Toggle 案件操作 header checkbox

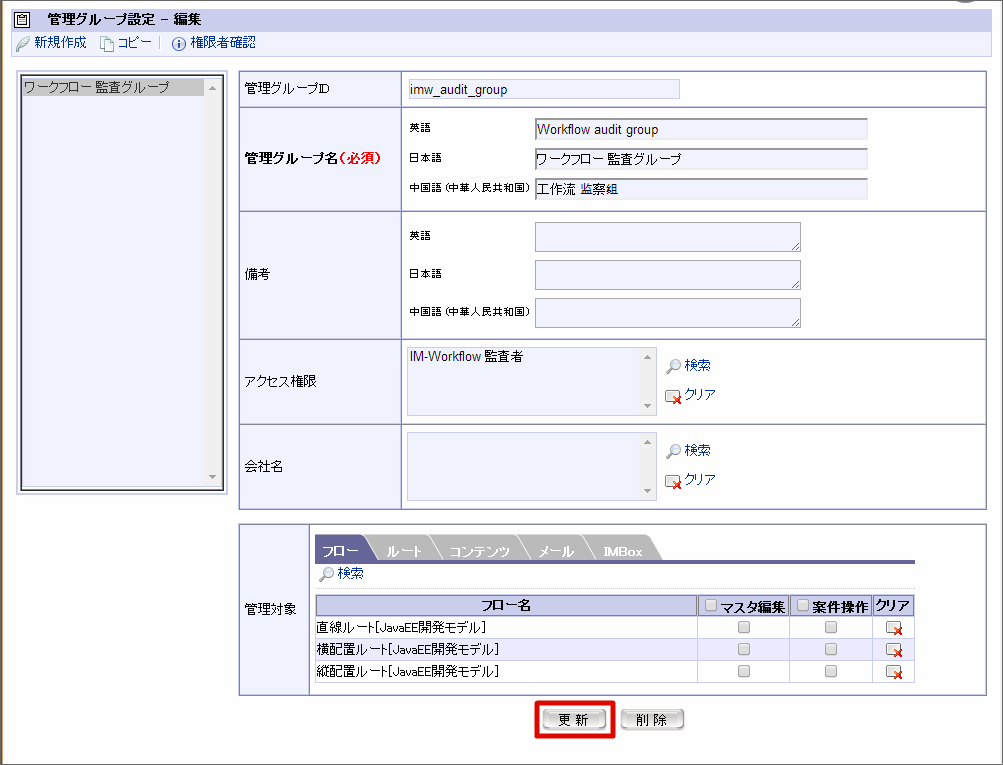[803, 604]
